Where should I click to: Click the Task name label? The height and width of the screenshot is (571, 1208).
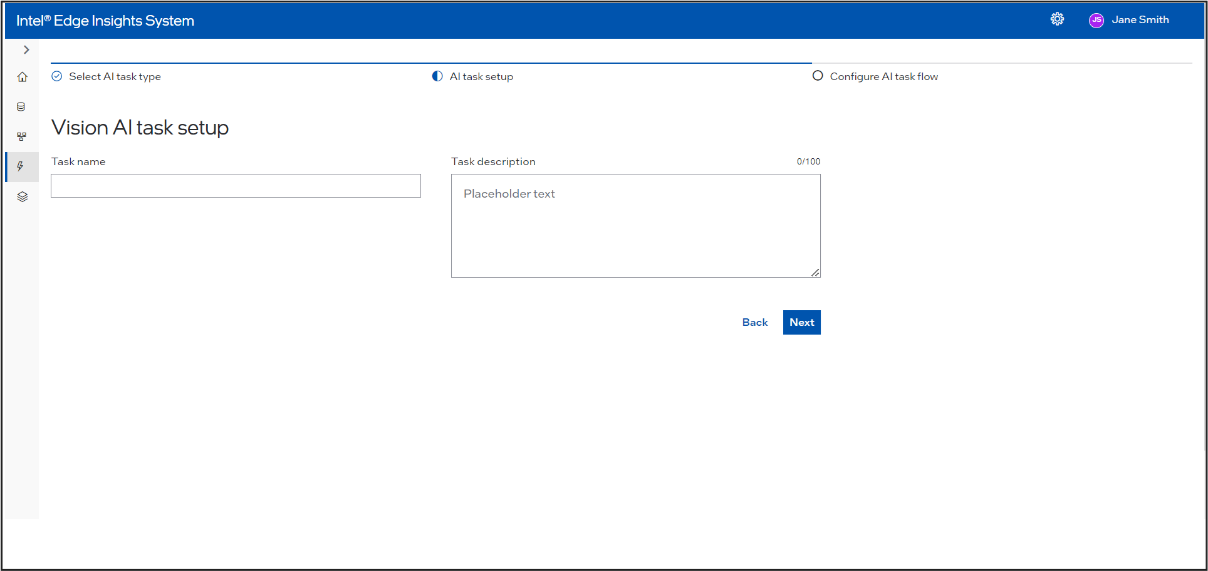coord(78,161)
